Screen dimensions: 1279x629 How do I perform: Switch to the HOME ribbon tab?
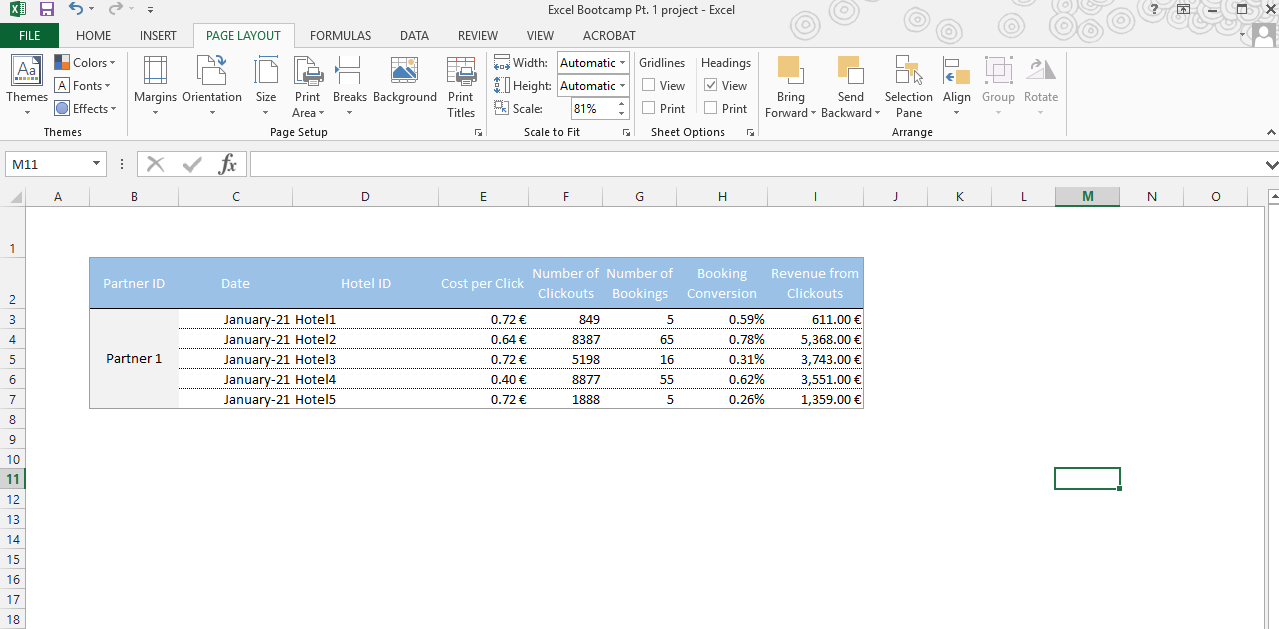tap(94, 35)
